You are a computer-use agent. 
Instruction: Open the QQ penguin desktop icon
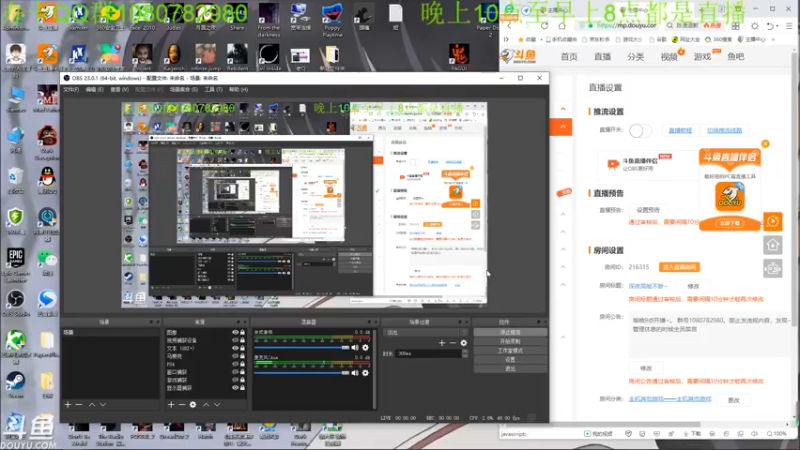pos(47,180)
